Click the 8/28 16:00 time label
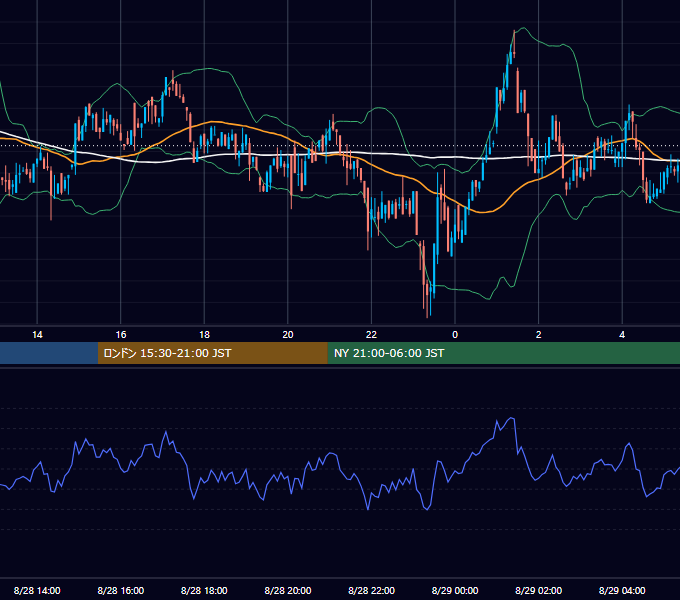Screen dimensions: 680x600 tap(121, 590)
